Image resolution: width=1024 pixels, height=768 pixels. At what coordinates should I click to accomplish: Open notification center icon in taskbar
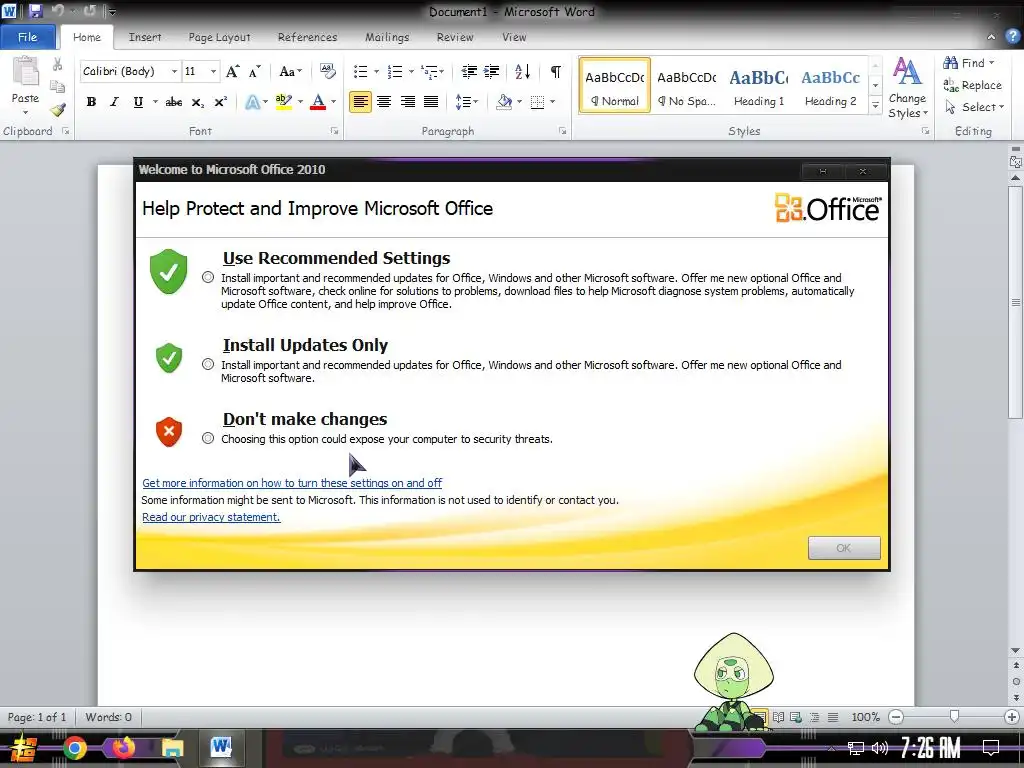(991, 747)
